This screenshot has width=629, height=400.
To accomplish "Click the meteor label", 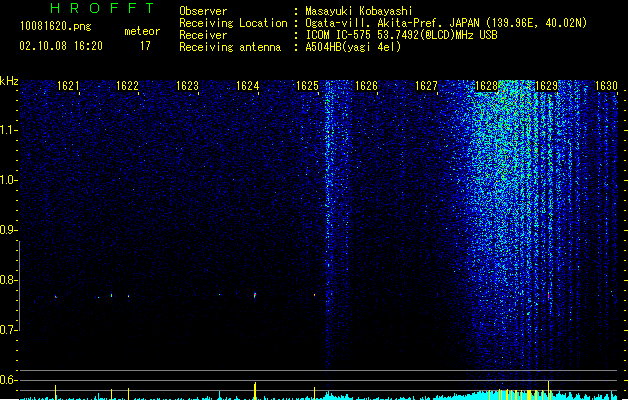I will point(142,31).
